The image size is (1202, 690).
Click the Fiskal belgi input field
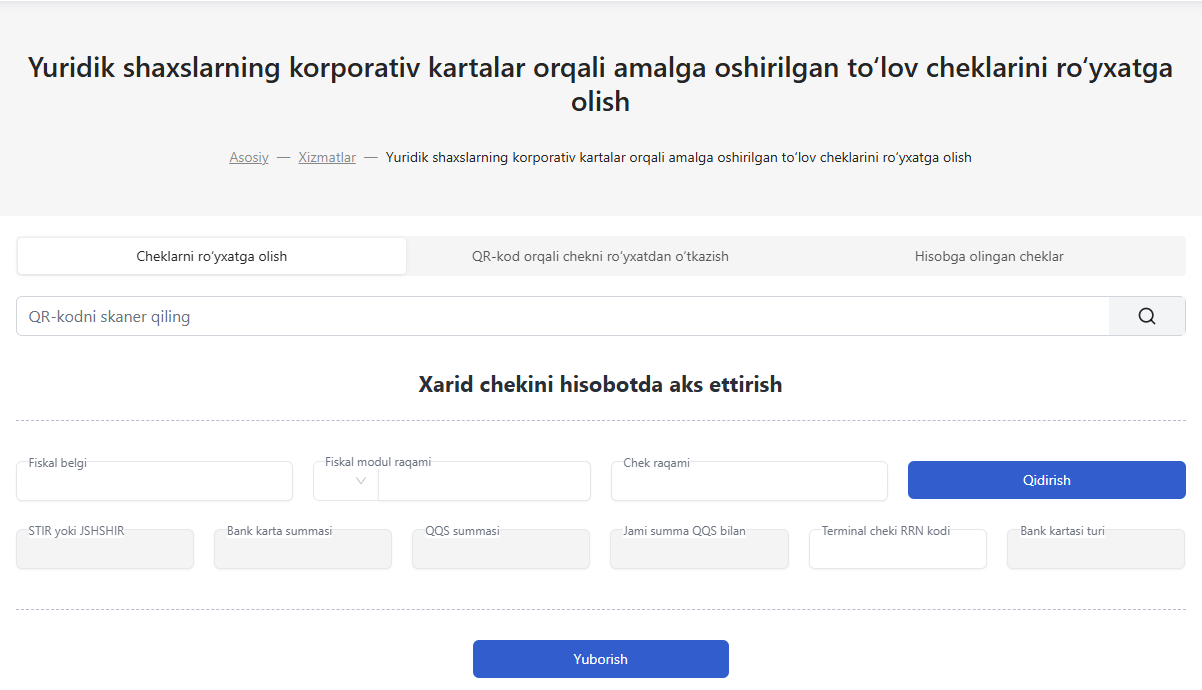[154, 484]
